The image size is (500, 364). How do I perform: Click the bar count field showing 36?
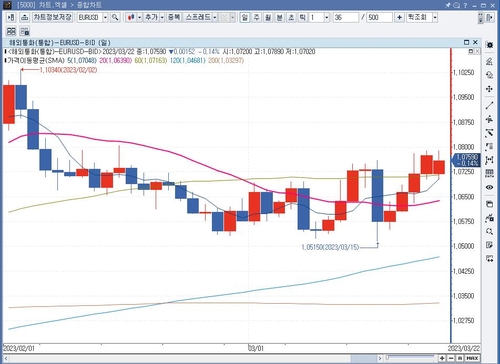click(345, 17)
